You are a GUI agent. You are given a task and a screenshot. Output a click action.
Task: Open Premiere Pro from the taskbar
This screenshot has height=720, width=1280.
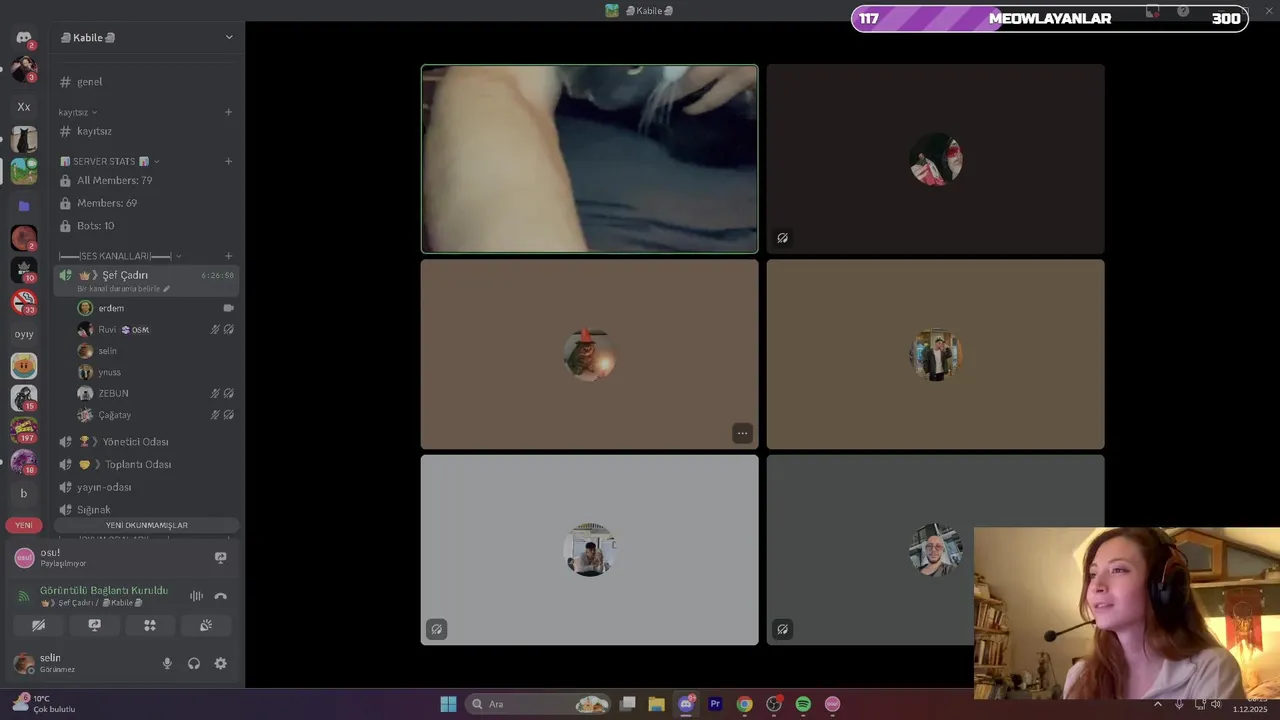coord(715,704)
